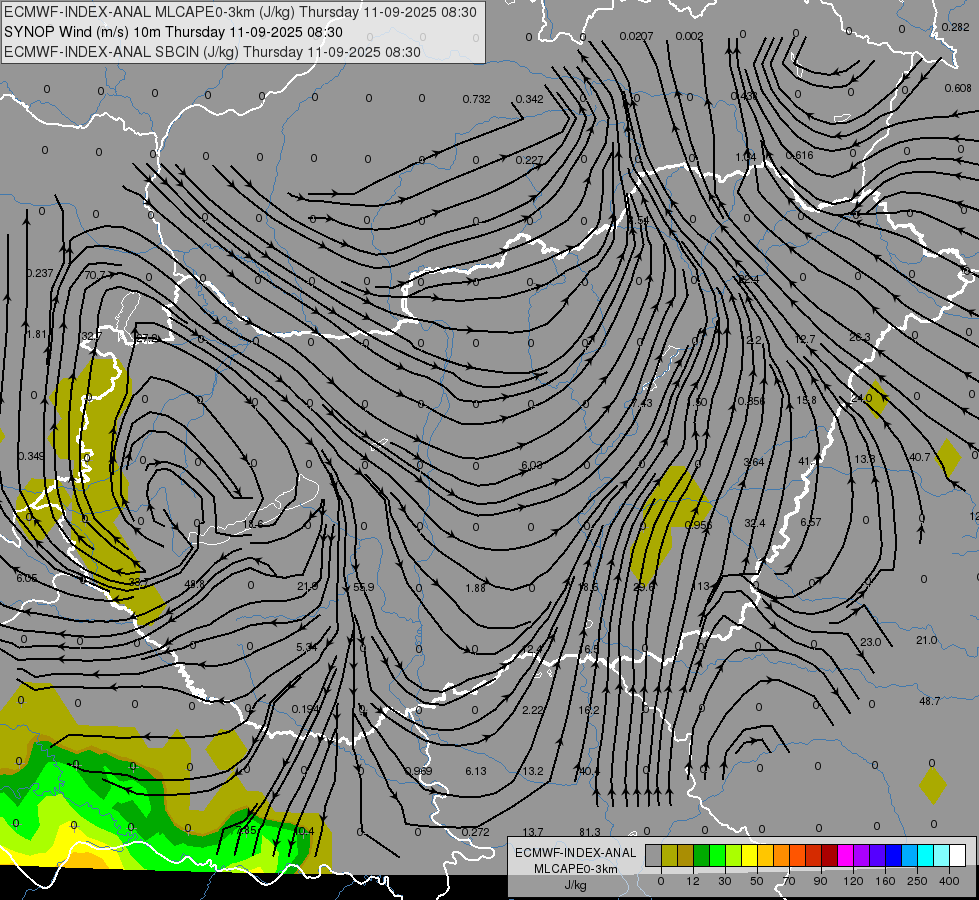Screen dimensions: 979x900
Task: Click the map value 0.002
Action: [689, 37]
